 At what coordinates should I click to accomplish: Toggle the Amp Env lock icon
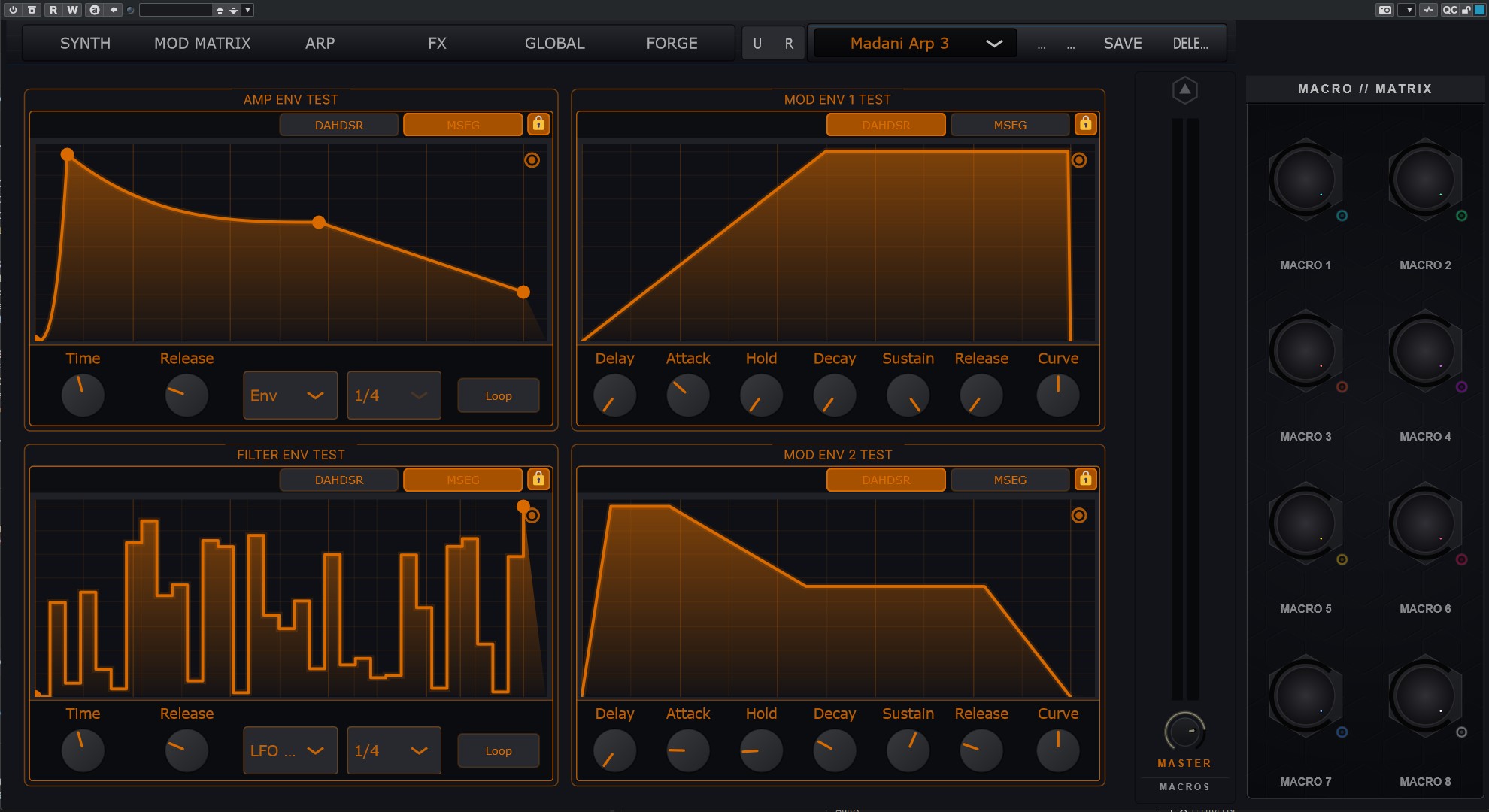pos(538,124)
